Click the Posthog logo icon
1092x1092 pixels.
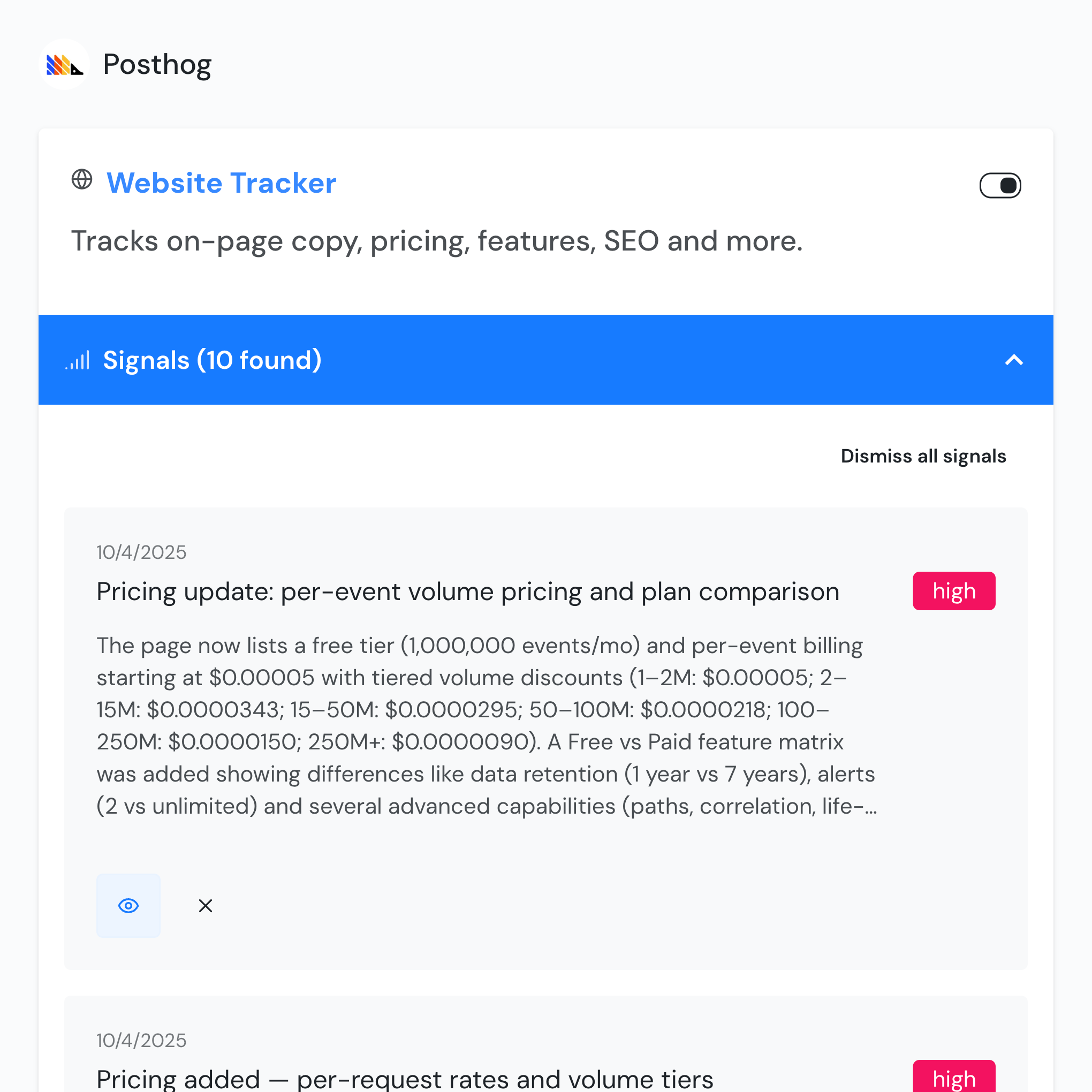64,64
